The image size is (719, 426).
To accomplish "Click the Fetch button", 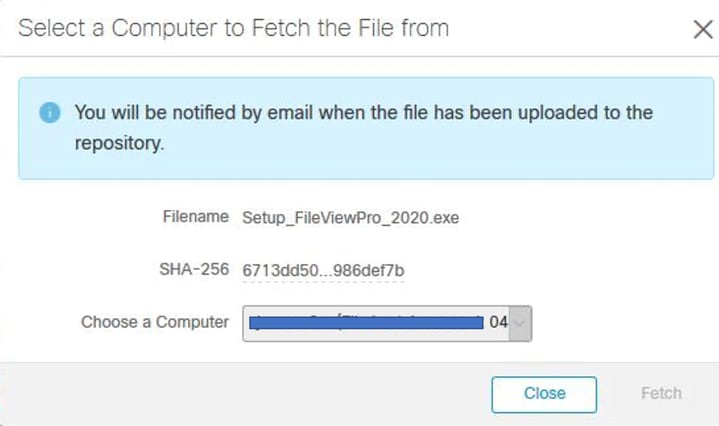I will [x=661, y=393].
